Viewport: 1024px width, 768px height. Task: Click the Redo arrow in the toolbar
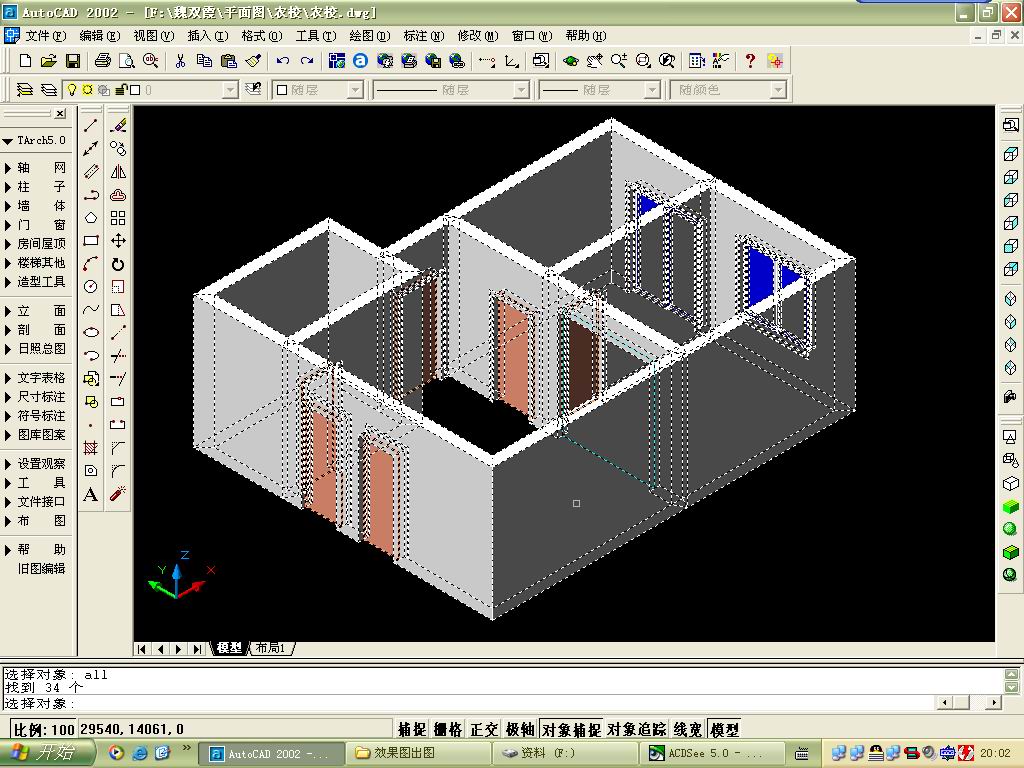307,61
